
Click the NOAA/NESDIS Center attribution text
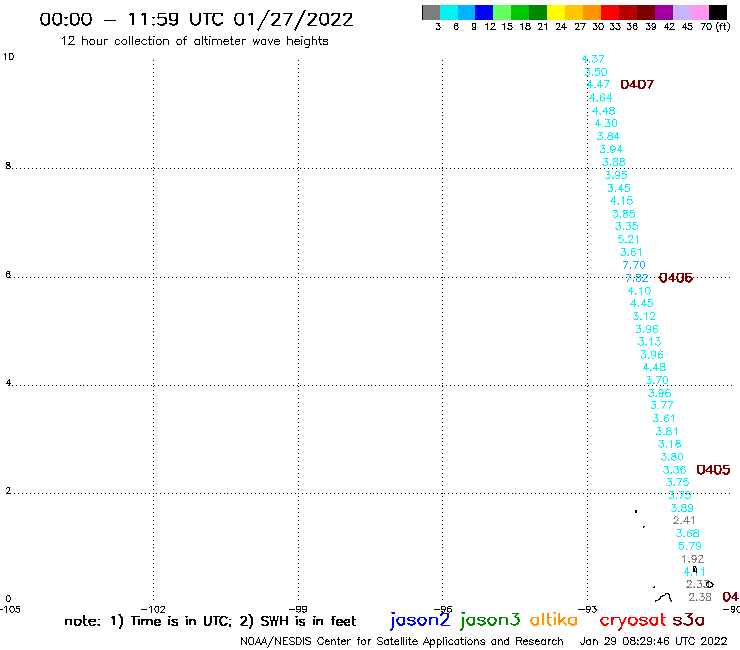402,641
